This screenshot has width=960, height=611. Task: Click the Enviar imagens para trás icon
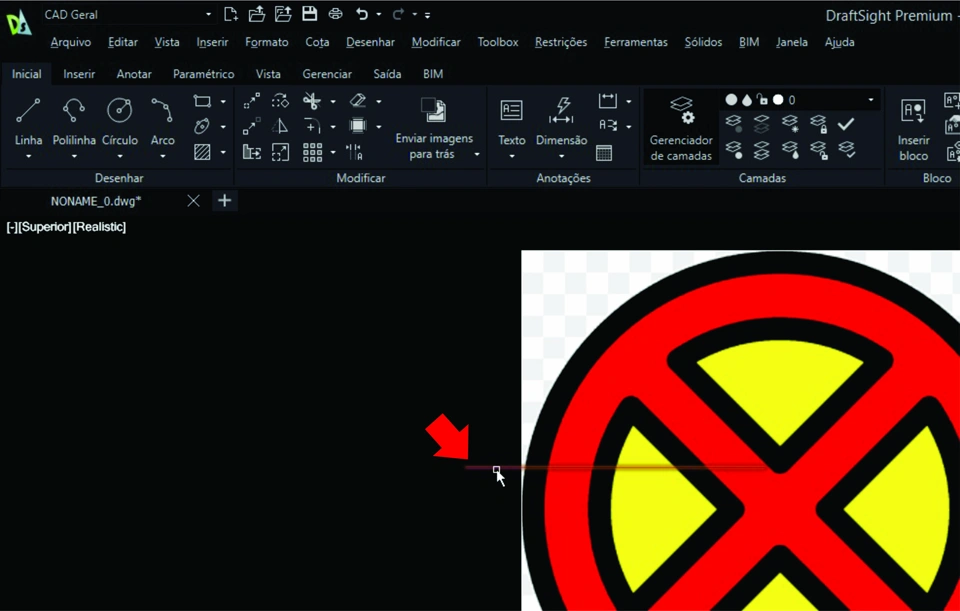point(433,110)
